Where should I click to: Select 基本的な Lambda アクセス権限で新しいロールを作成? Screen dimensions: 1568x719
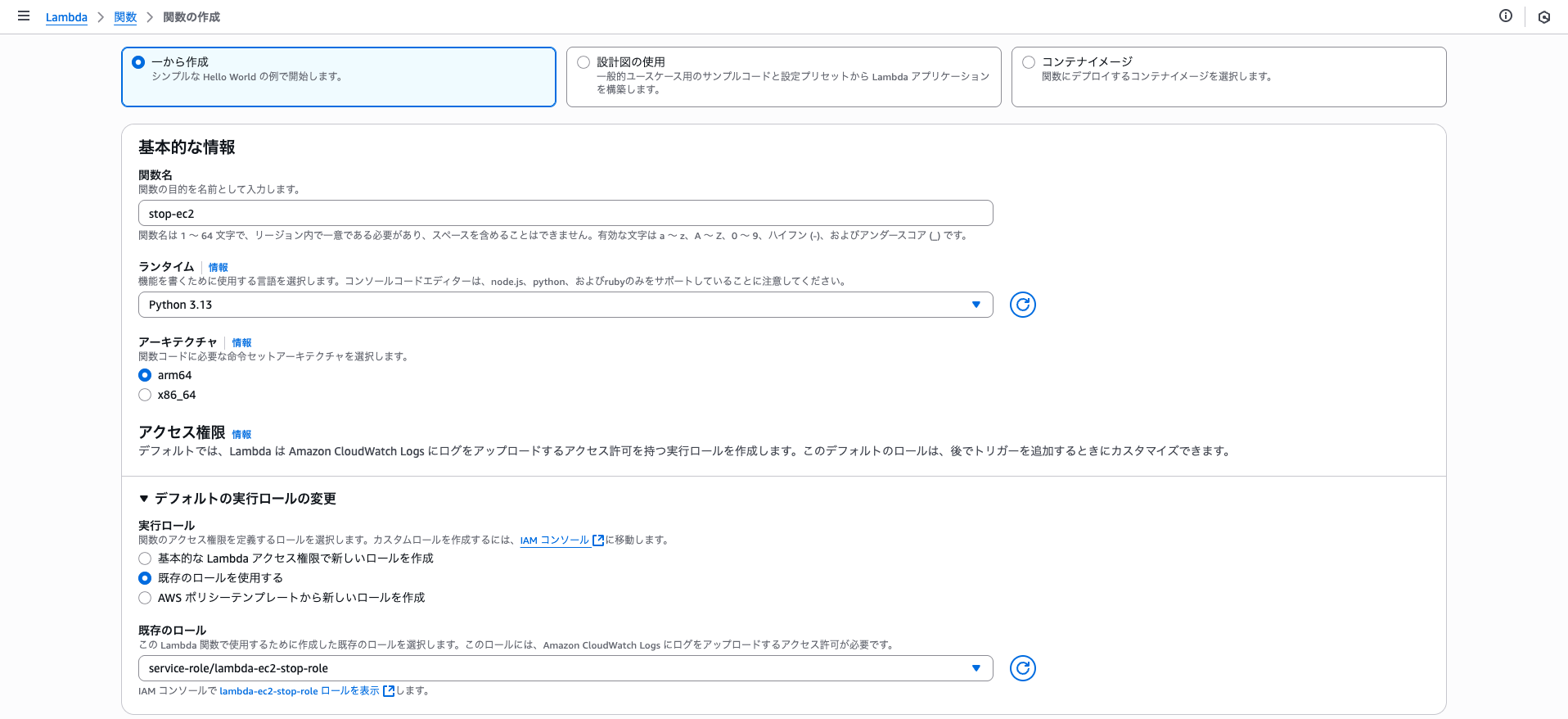(x=145, y=558)
